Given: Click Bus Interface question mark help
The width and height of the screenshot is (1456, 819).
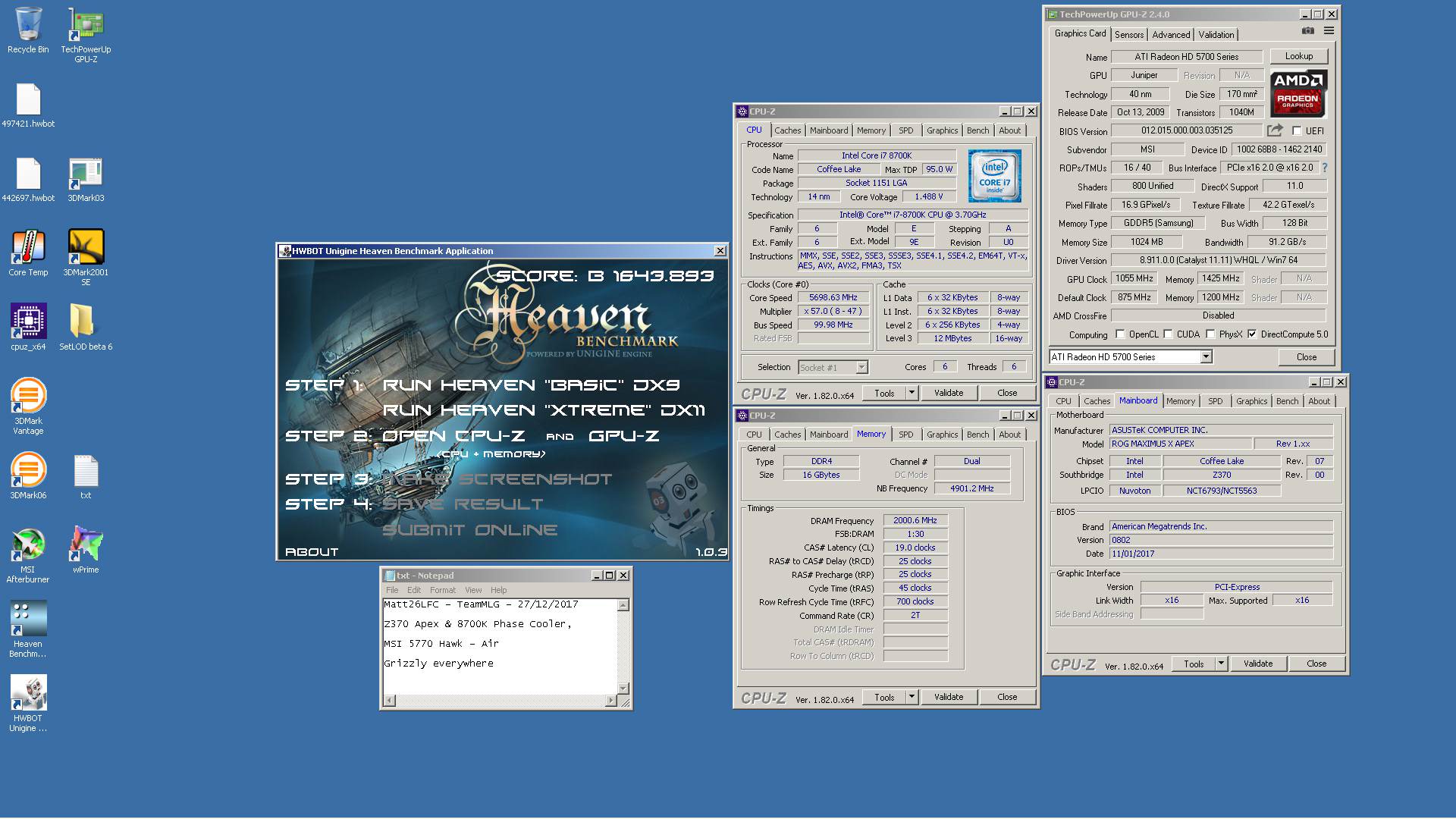Looking at the screenshot, I should pos(1325,168).
